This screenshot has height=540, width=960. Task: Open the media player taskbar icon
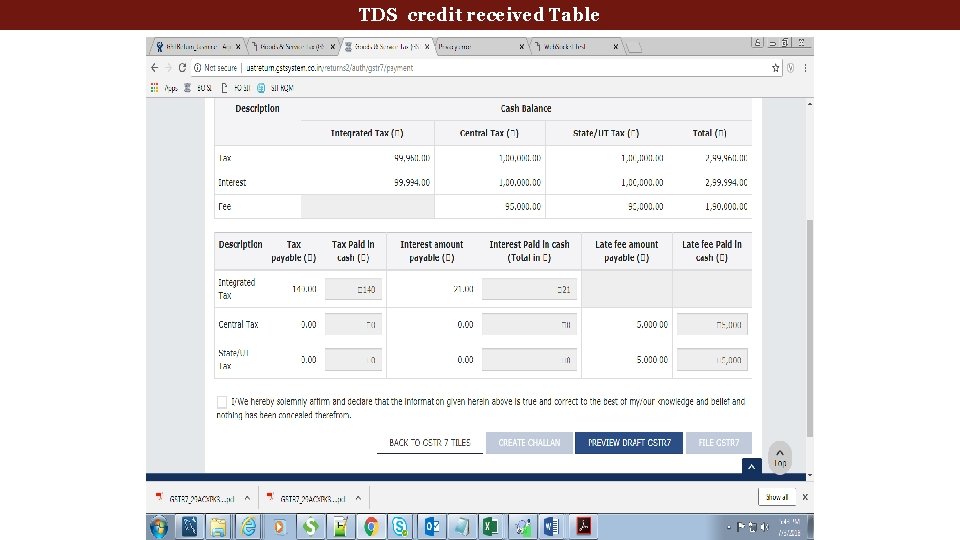click(x=279, y=527)
